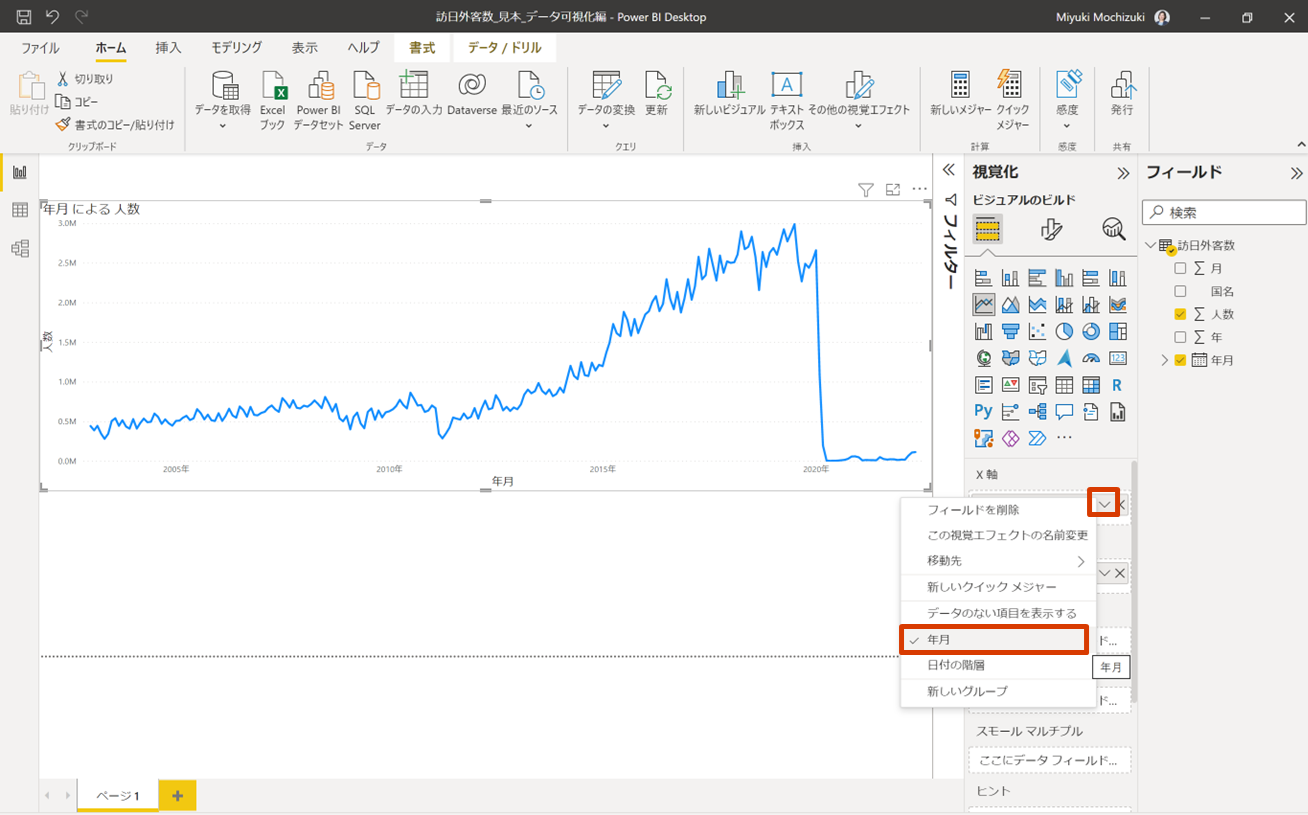Select the Python visual (Py)
The image size is (1308, 815).
(x=984, y=411)
